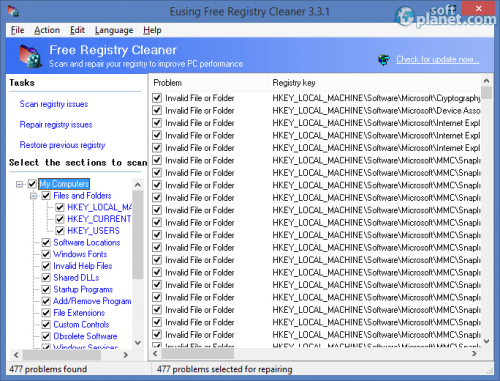This screenshot has width=500, height=381.
Task: Click the tree panel scroll left arrow
Action: pos(16,355)
